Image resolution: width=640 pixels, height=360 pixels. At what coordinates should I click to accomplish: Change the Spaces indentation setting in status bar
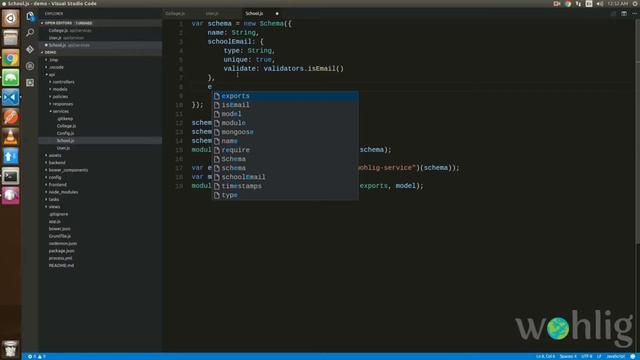pos(568,356)
